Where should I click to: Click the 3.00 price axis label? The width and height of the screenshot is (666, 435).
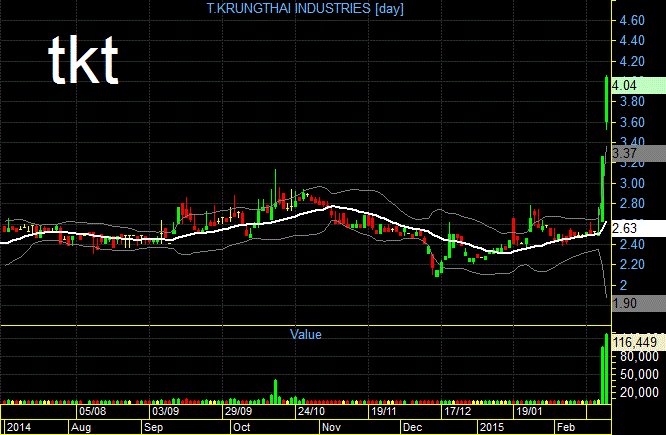[x=632, y=184]
